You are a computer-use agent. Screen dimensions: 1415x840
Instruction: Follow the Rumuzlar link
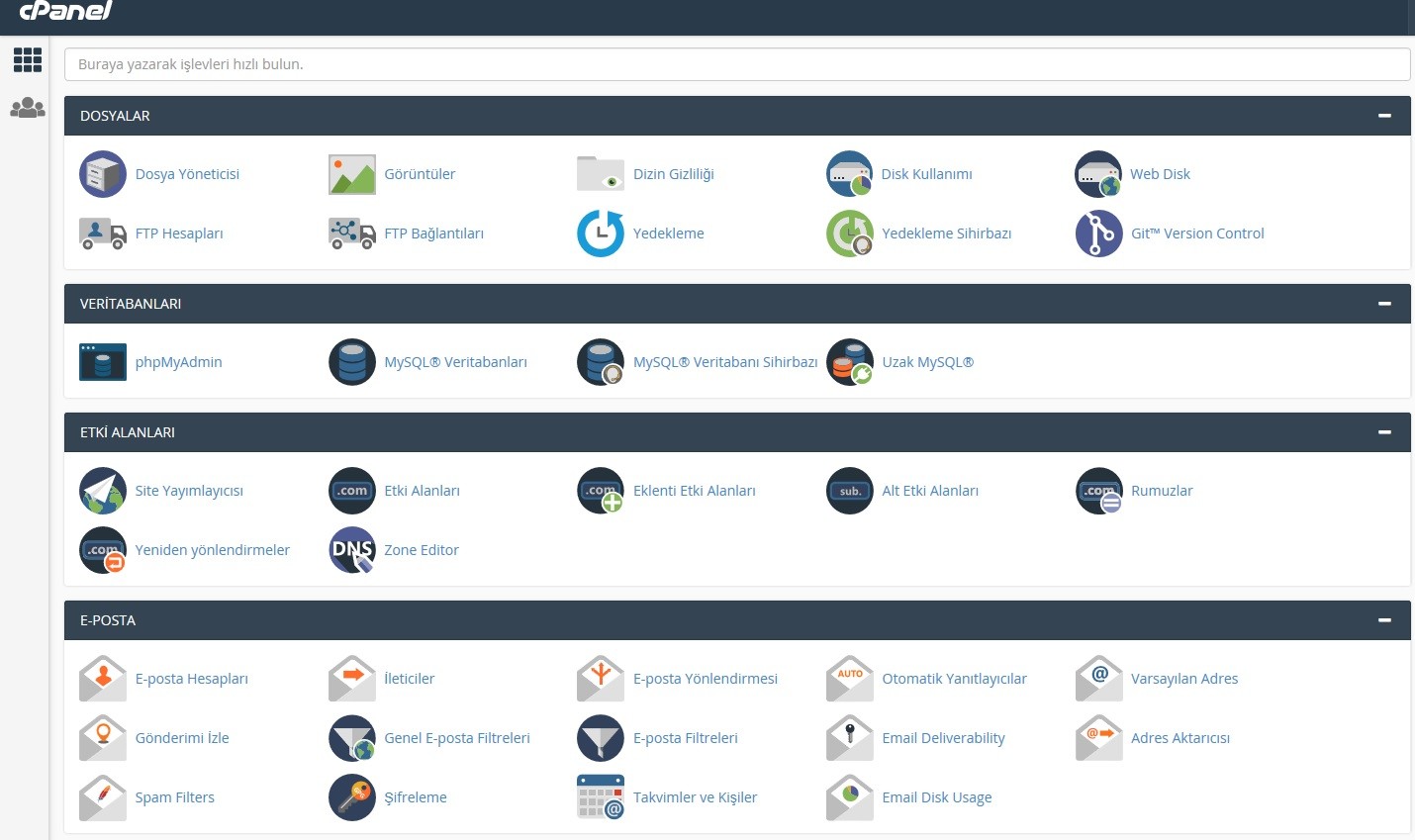coord(1162,491)
